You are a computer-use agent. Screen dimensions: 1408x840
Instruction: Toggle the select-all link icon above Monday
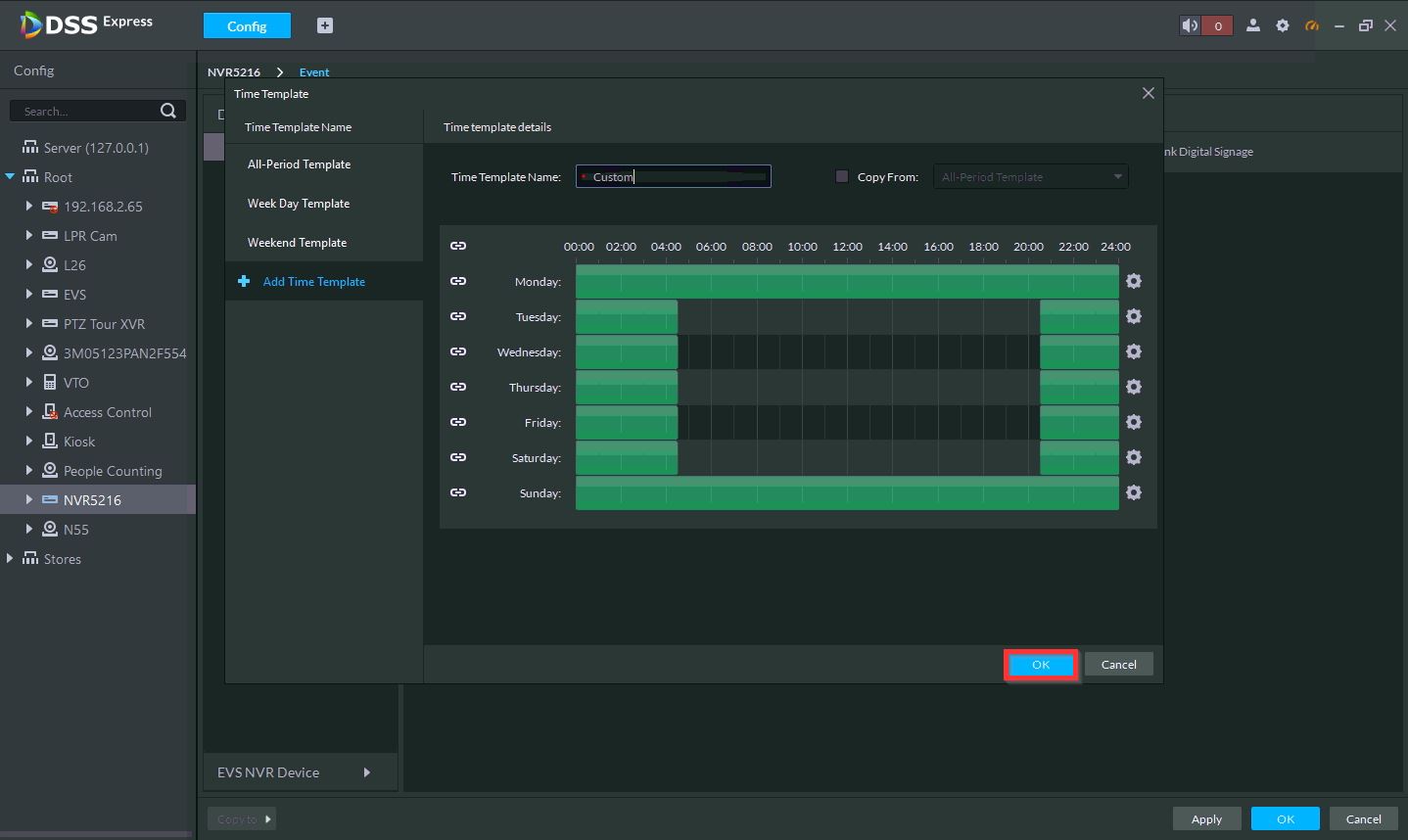tap(458, 246)
